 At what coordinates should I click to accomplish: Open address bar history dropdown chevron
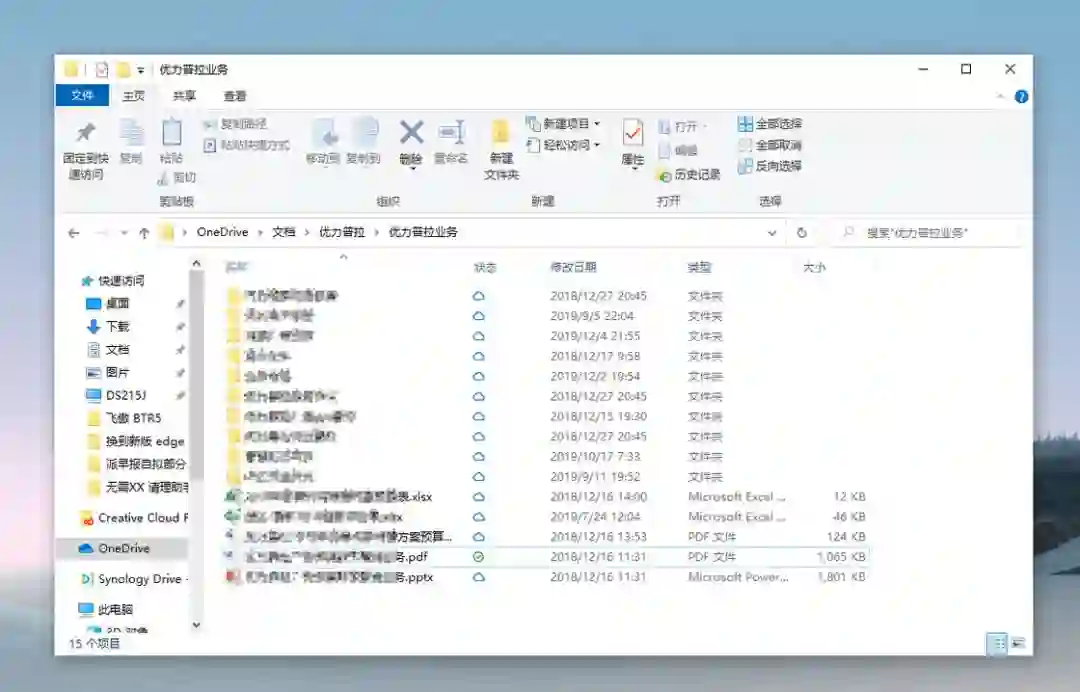click(772, 233)
